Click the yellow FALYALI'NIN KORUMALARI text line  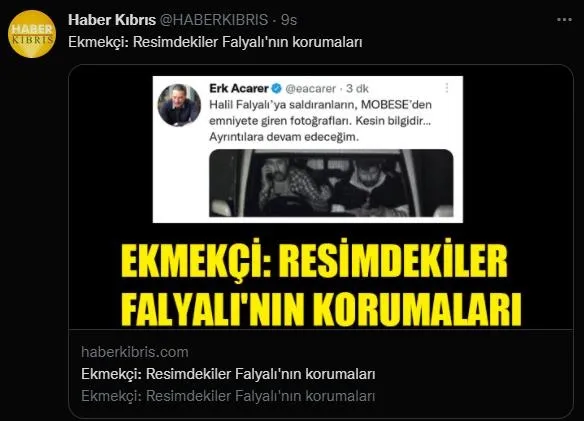[321, 308]
